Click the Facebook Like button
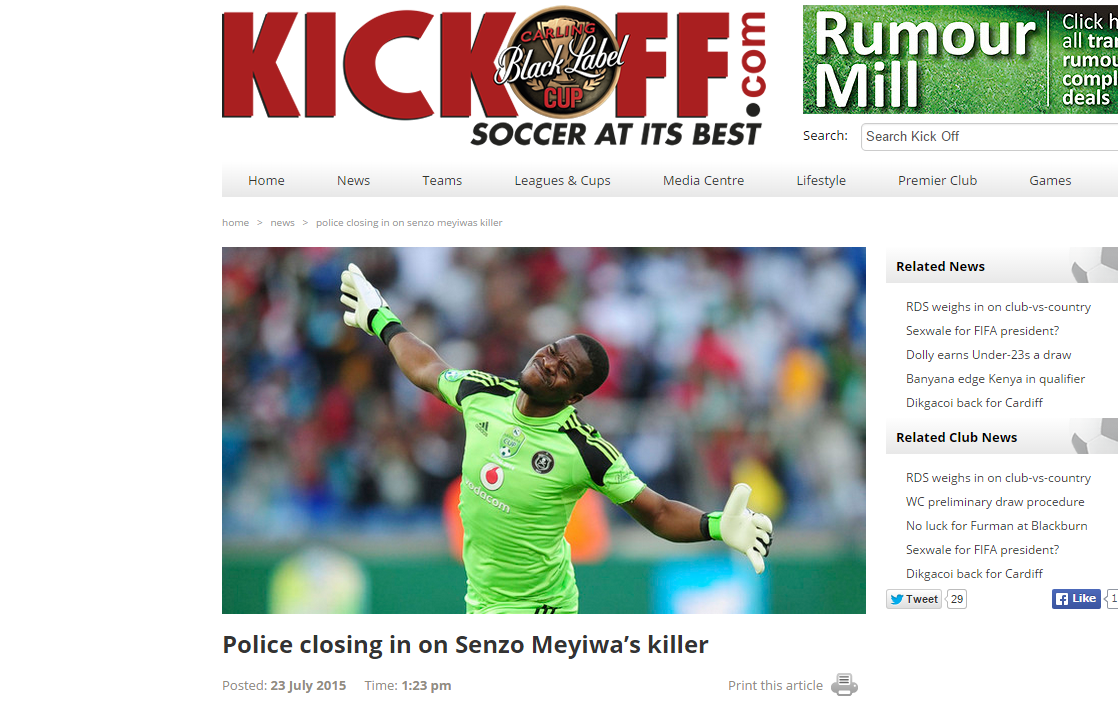Image resolution: width=1118 pixels, height=701 pixels. (x=1076, y=599)
